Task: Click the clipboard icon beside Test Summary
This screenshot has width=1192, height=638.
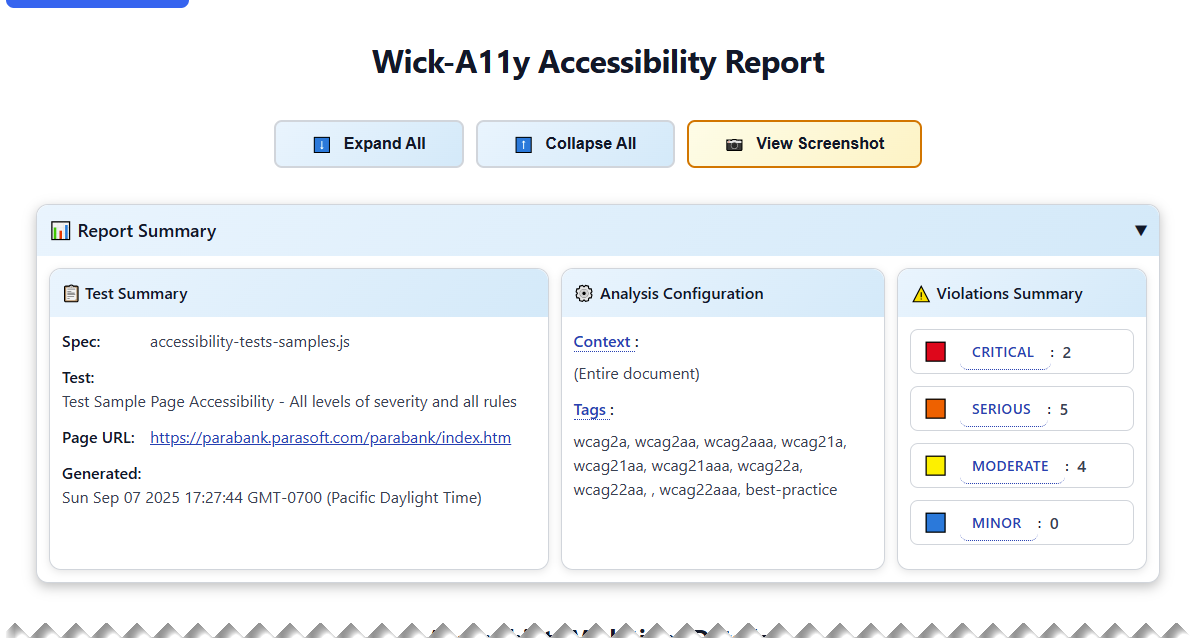Action: point(71,294)
